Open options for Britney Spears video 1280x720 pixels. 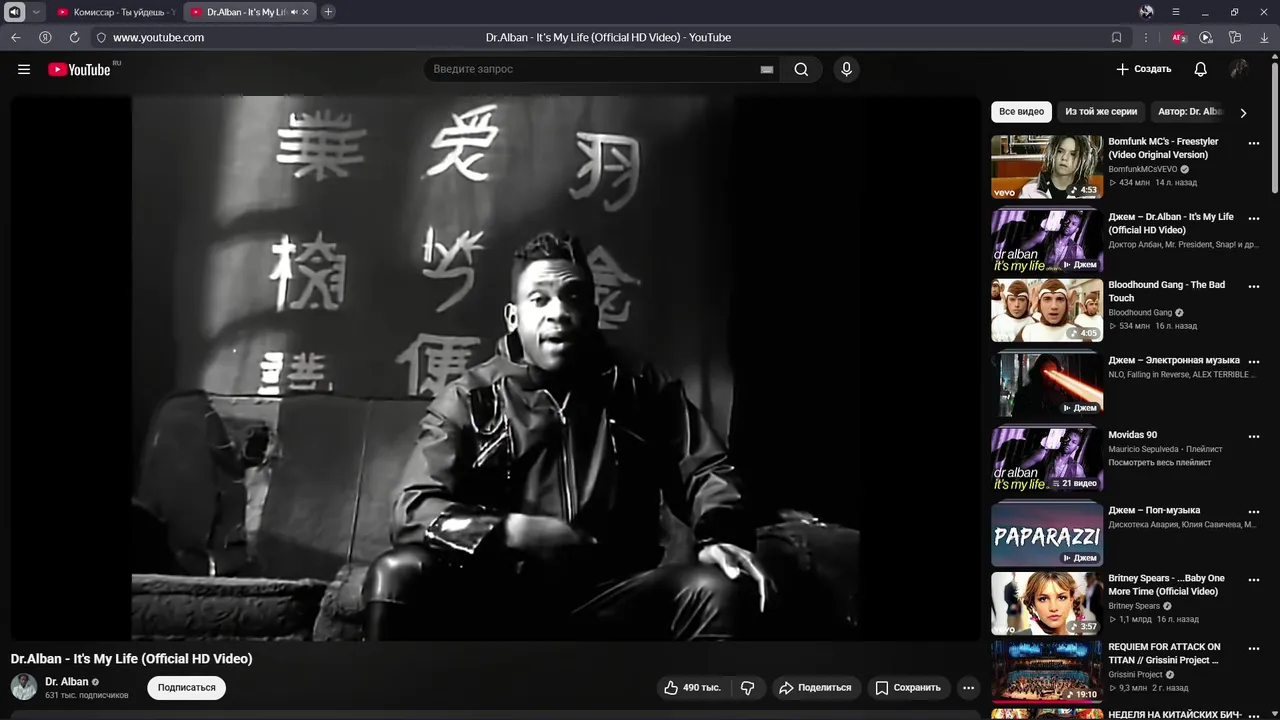[x=1254, y=579]
